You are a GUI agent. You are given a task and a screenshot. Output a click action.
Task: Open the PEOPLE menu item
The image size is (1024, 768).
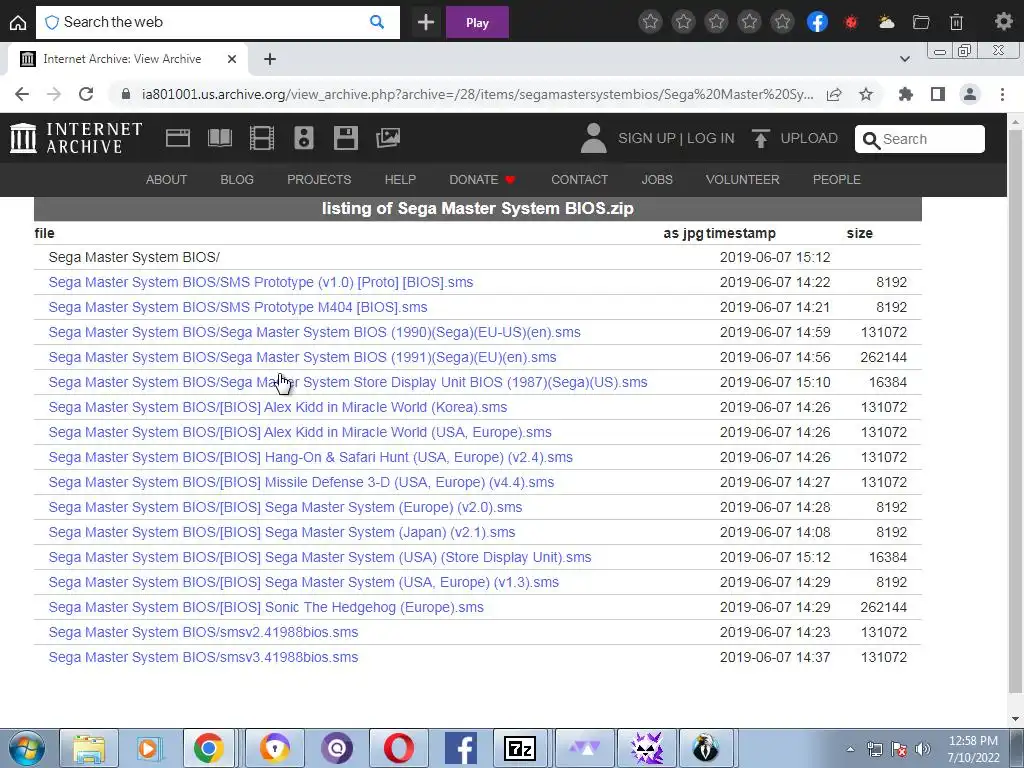click(836, 180)
